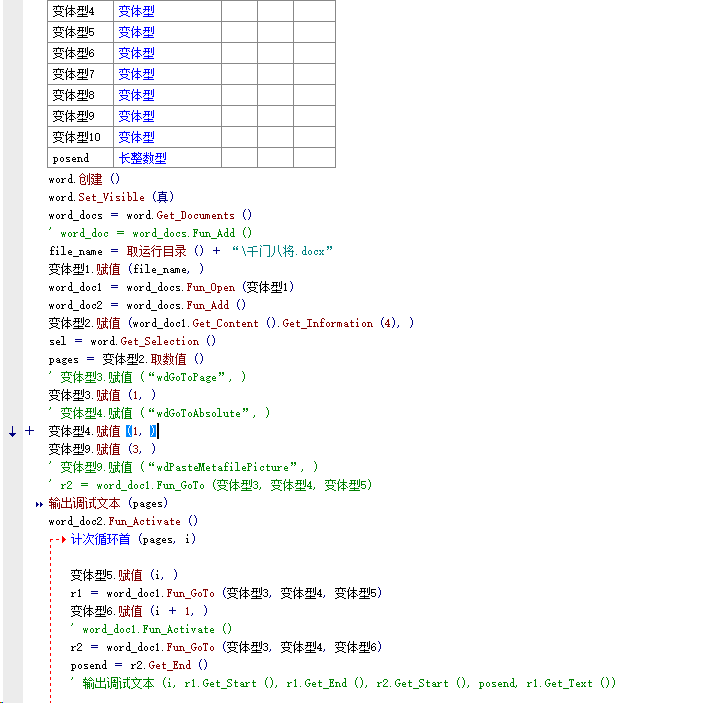Image resolution: width=708 pixels, height=703 pixels.
Task: Click the 变体型 type cell in row 变体型10
Action: point(168,137)
